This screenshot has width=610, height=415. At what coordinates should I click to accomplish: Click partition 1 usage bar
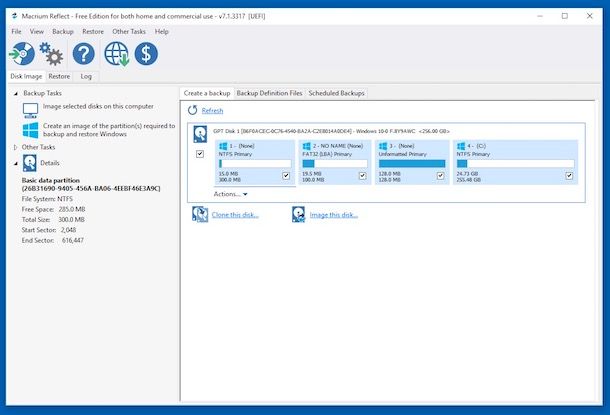point(255,164)
